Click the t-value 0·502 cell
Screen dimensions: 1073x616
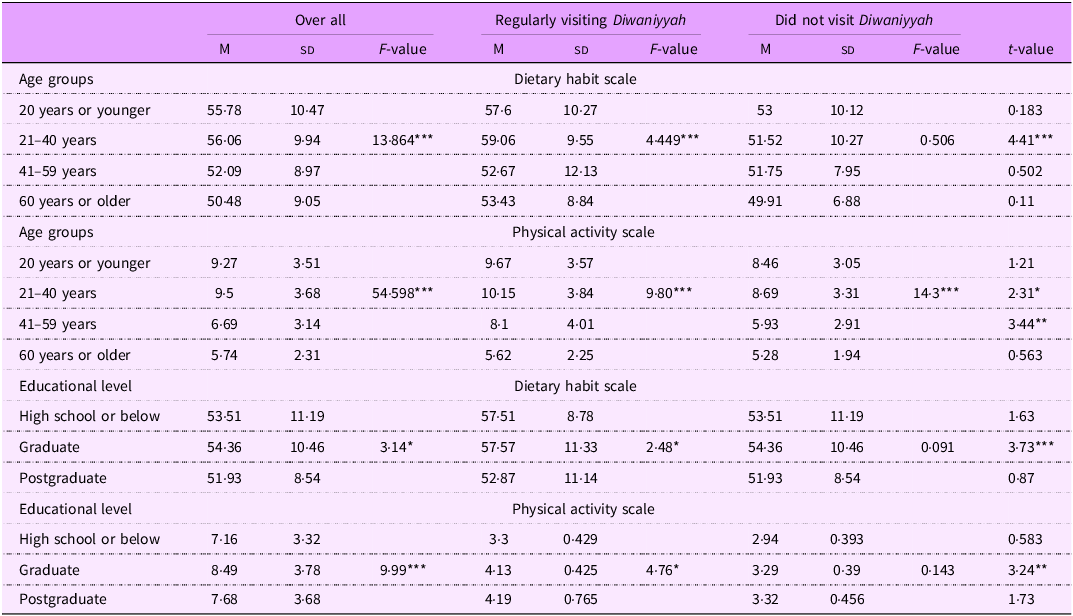tap(1025, 171)
